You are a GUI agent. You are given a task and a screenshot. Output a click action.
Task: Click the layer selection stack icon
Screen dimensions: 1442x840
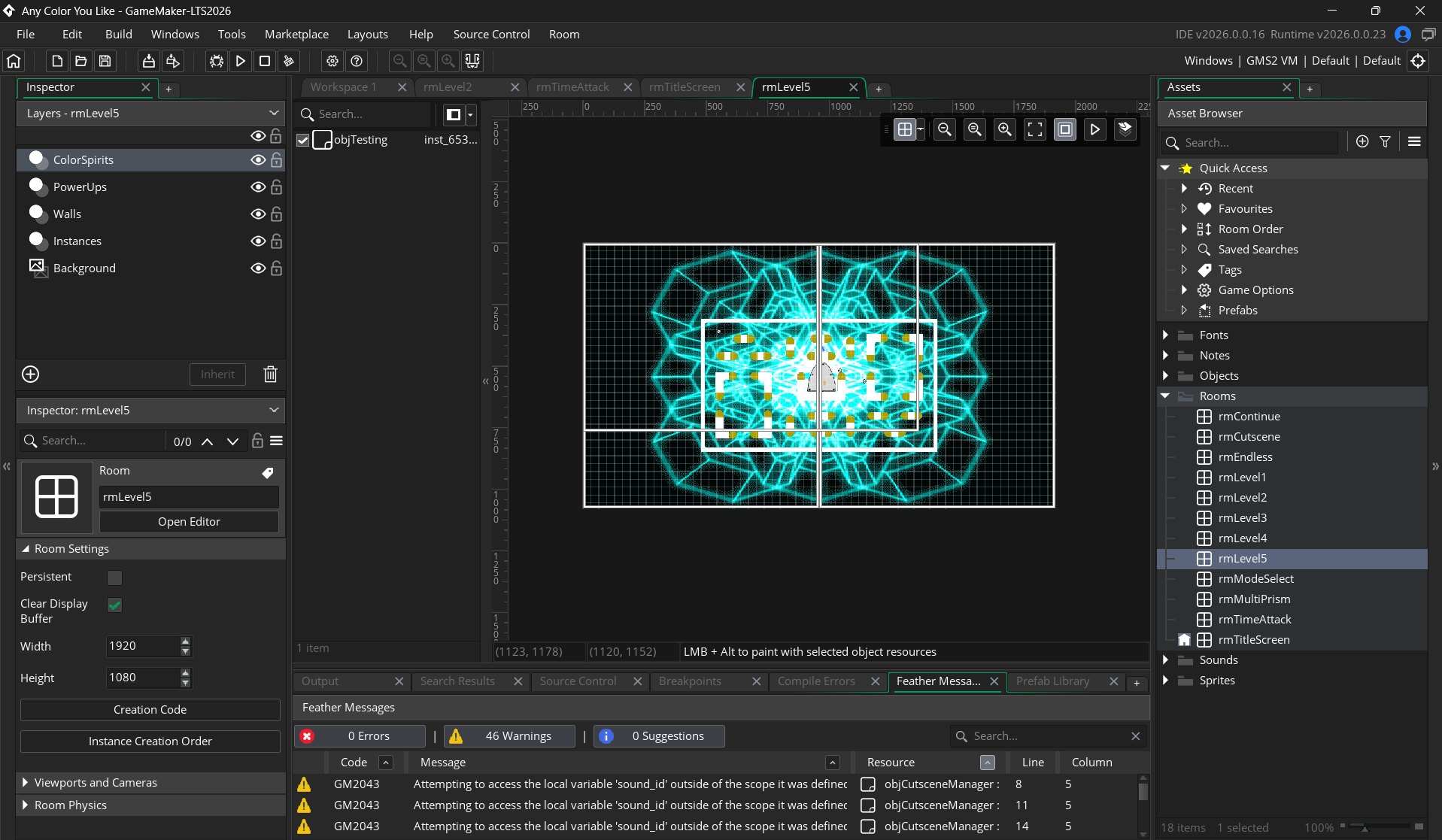coord(1125,129)
